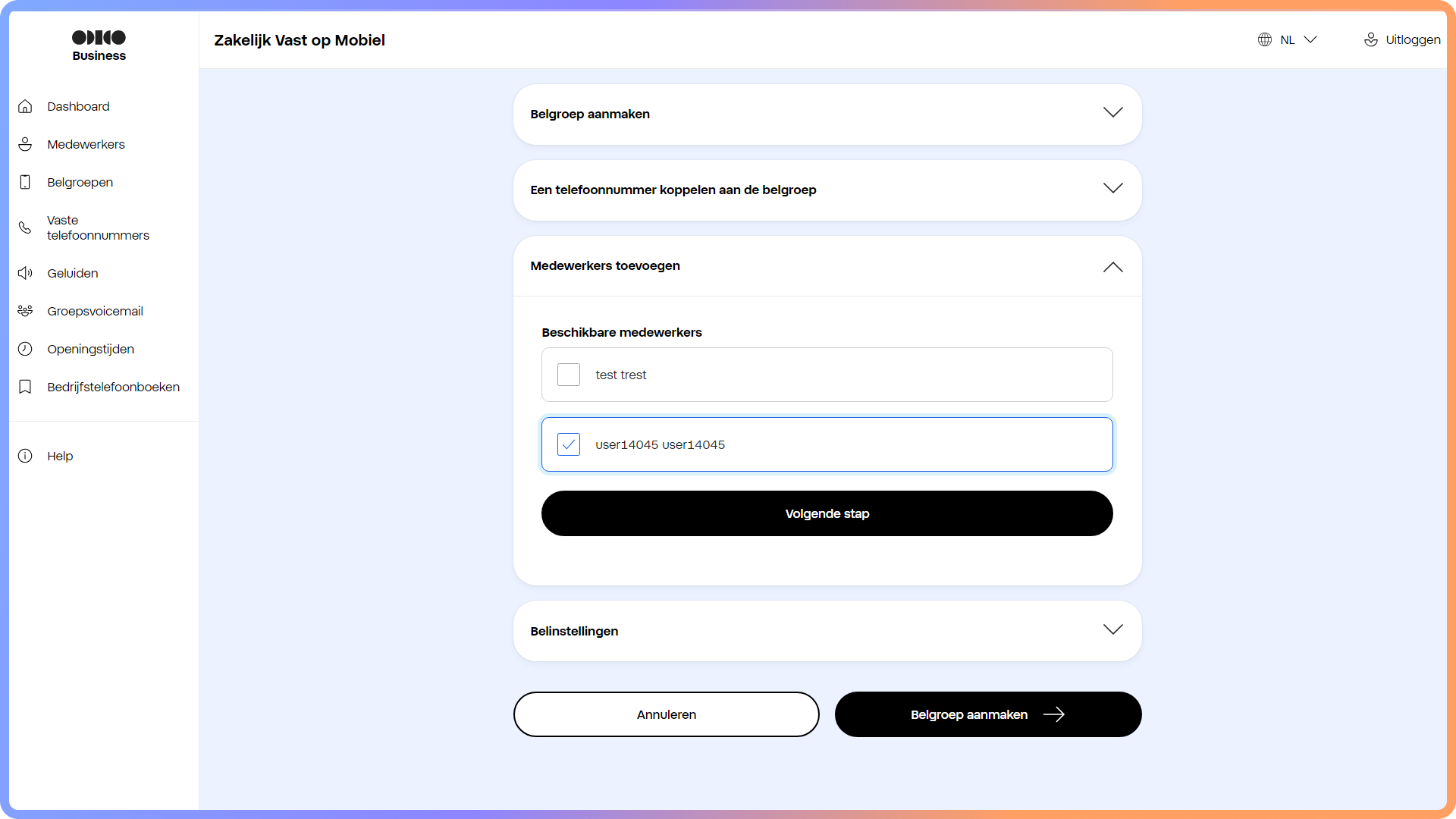Open Bedrijfstelefoonboeken with the bookmark icon
Viewport: 1456px width, 819px height.
pos(25,387)
